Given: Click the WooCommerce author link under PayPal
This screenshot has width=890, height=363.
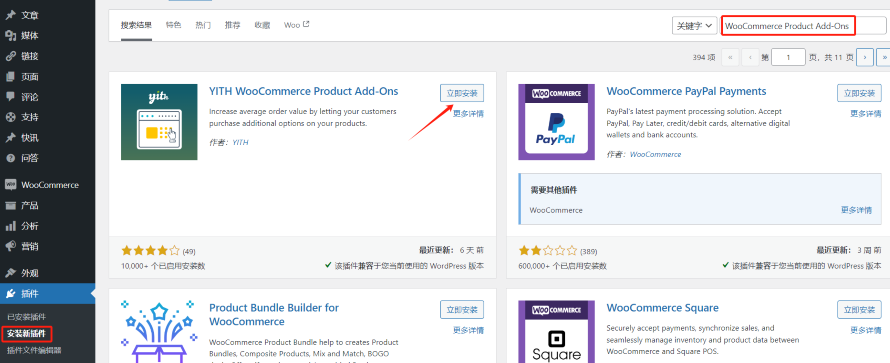Looking at the screenshot, I should [656, 154].
